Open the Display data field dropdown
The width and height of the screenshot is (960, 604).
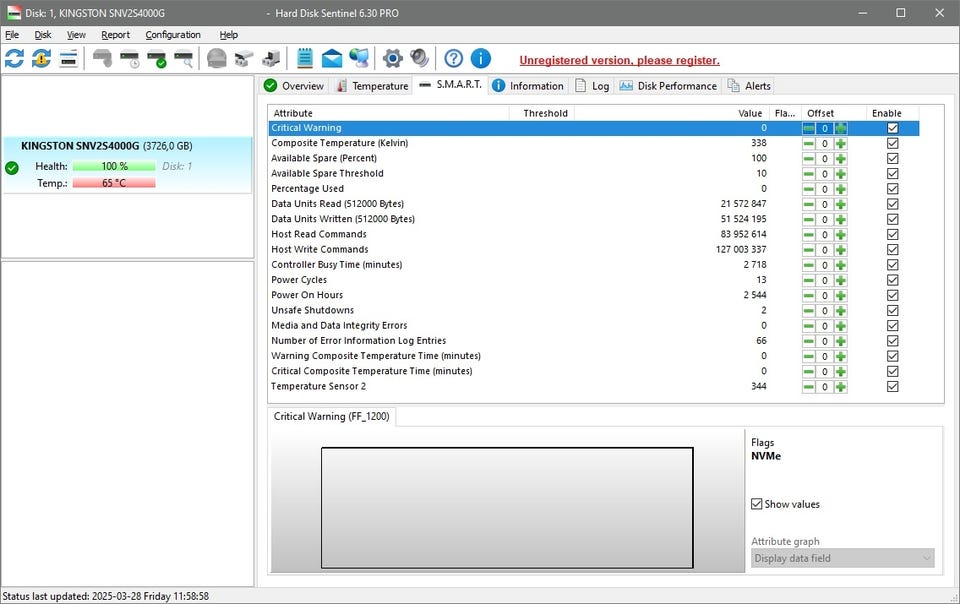pos(842,558)
